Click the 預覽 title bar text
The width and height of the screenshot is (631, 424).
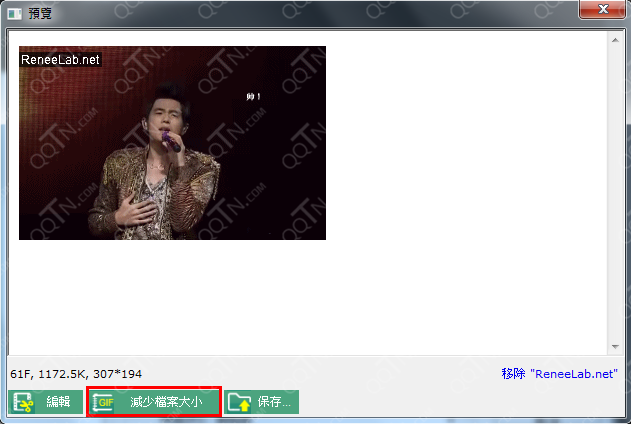[41, 10]
